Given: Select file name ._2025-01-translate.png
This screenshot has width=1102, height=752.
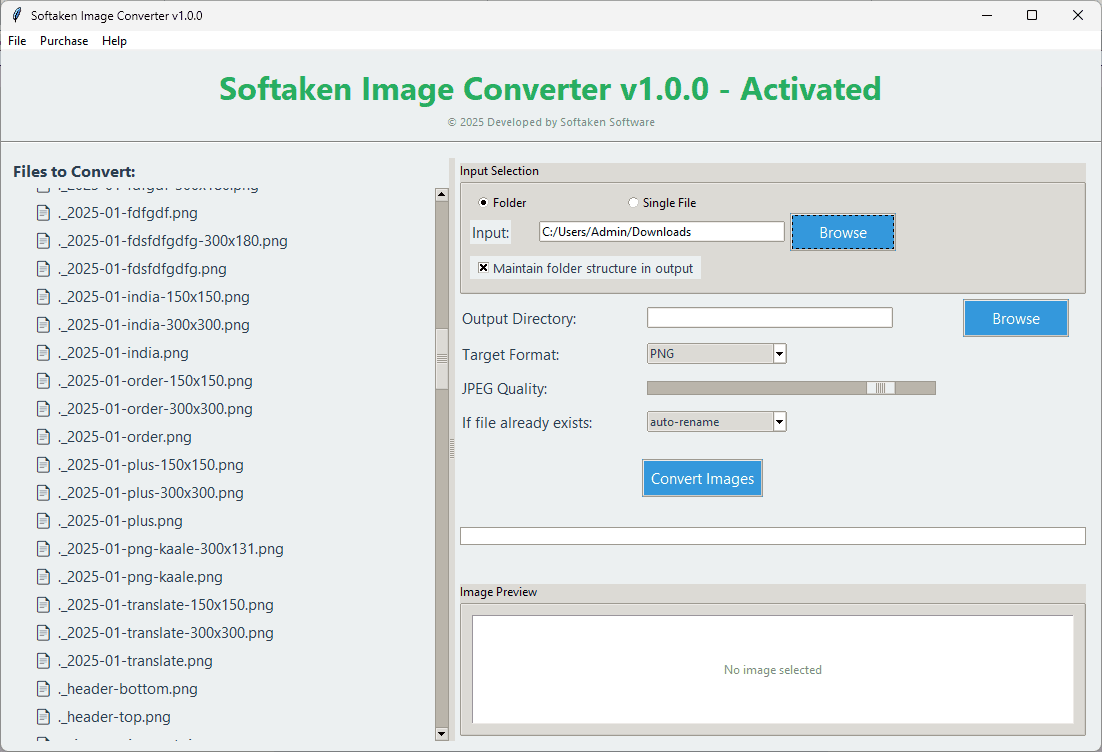Looking at the screenshot, I should pyautogui.click(x=136, y=661).
